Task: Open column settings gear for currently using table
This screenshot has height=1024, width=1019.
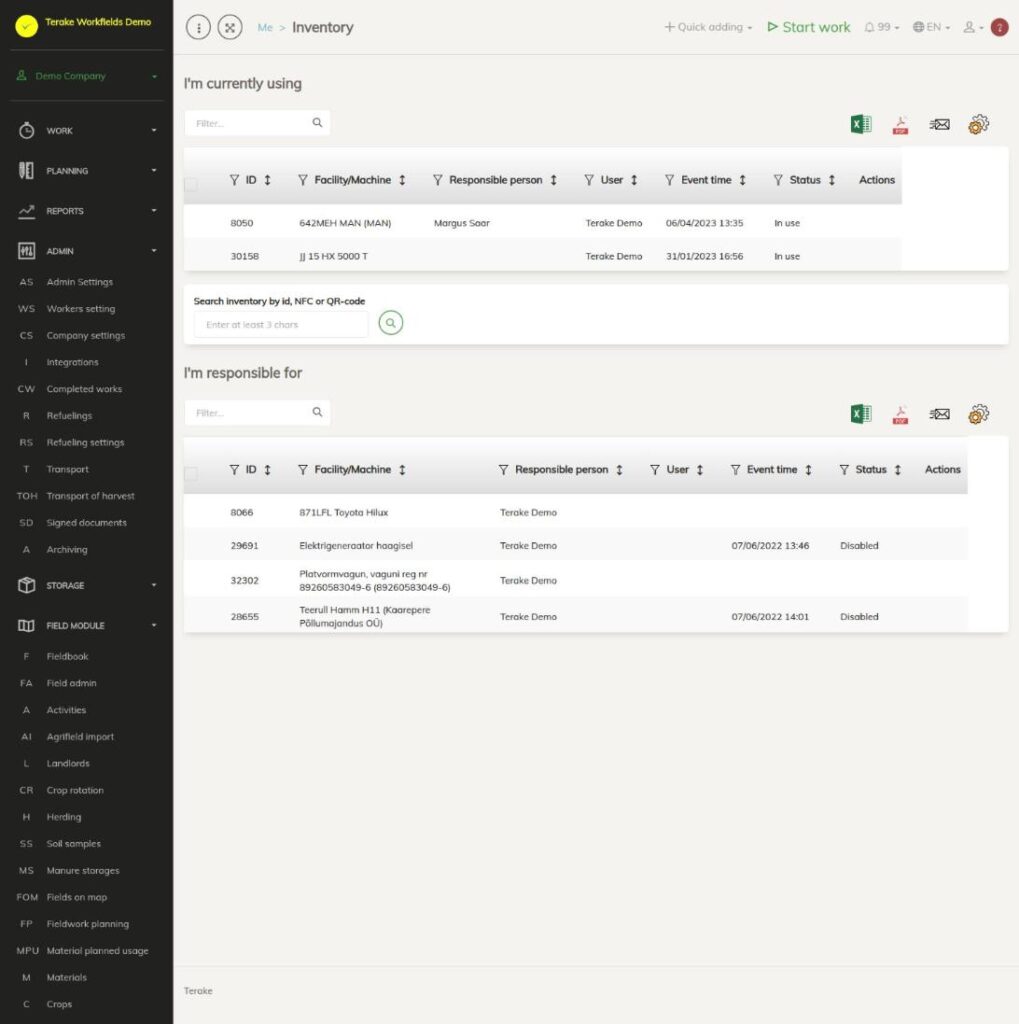Action: [978, 124]
